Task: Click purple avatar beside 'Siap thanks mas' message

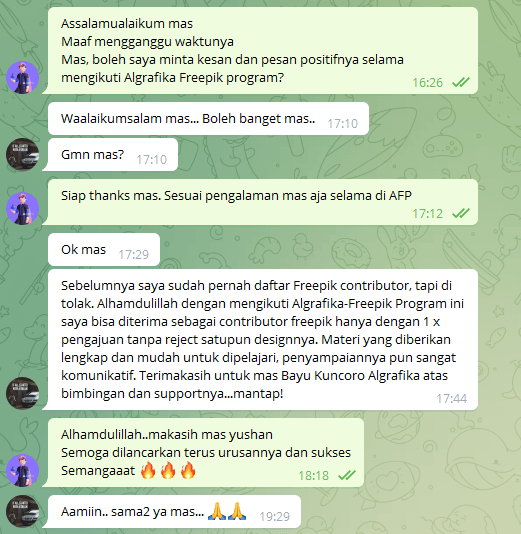Action: [x=22, y=208]
